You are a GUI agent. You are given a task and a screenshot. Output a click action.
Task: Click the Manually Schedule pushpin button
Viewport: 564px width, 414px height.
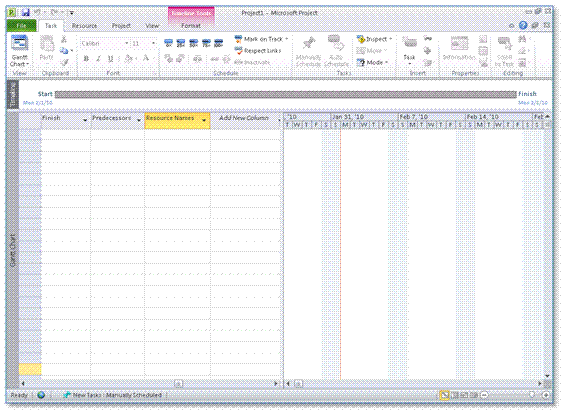tap(308, 51)
